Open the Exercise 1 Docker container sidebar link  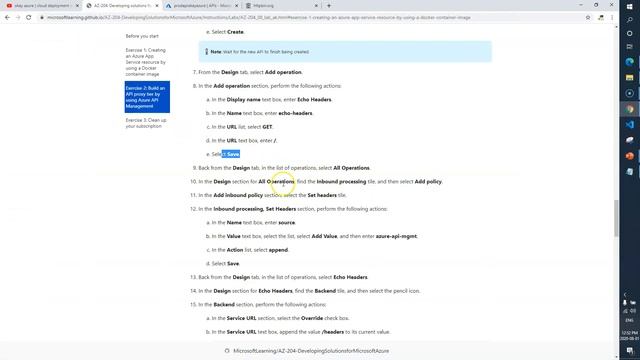pos(146,62)
